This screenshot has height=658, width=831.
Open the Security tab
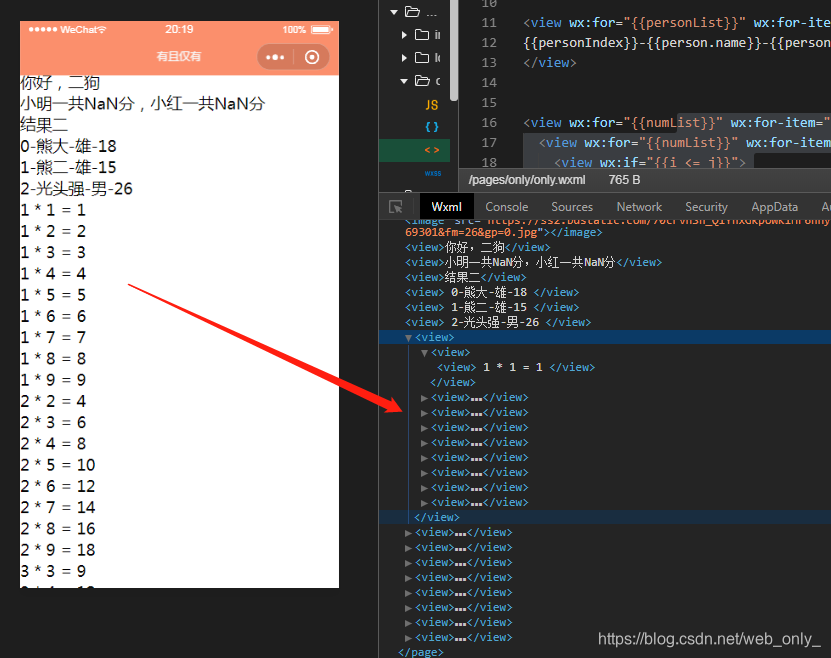[x=706, y=207]
